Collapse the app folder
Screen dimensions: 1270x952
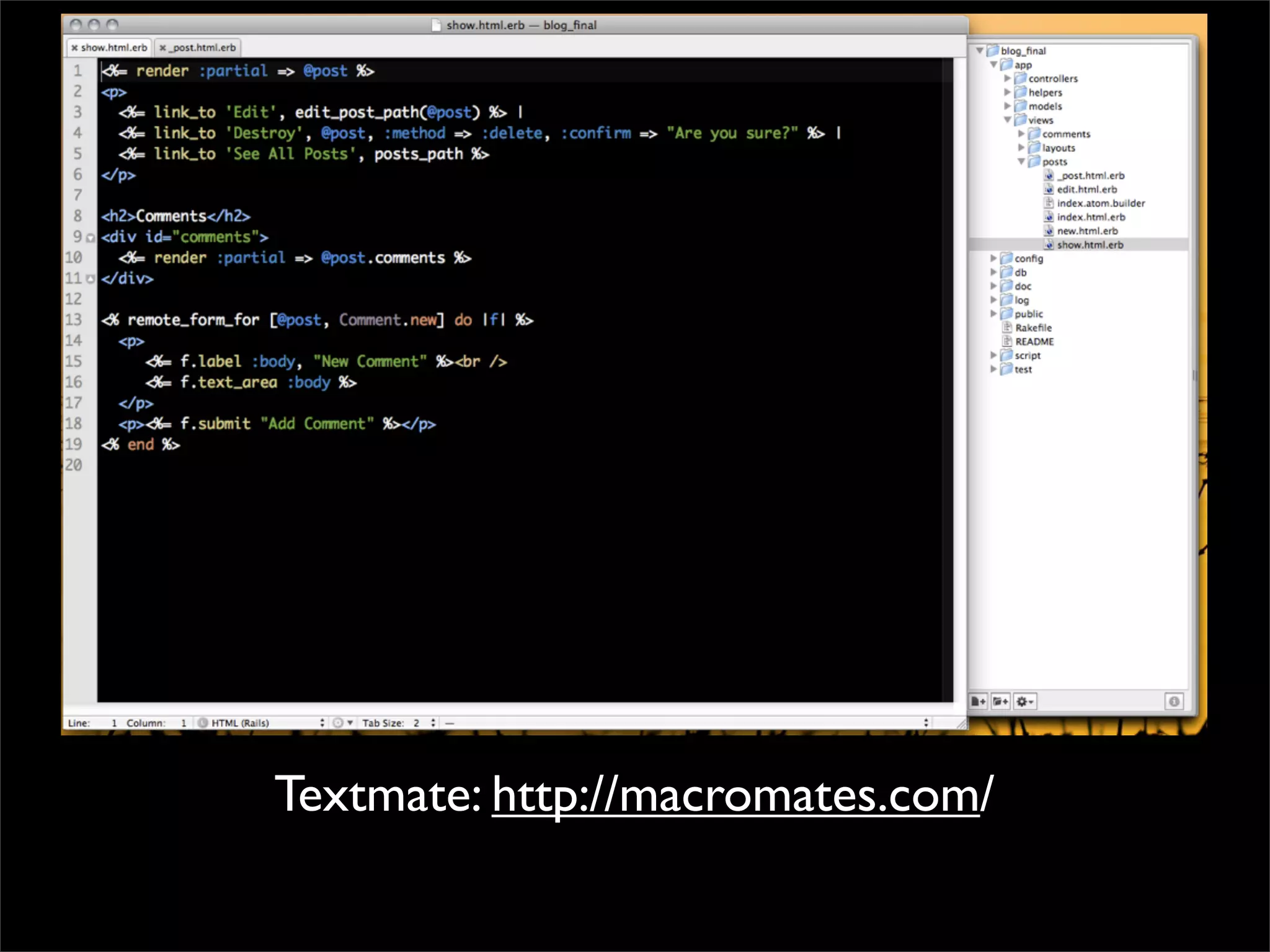(x=993, y=64)
